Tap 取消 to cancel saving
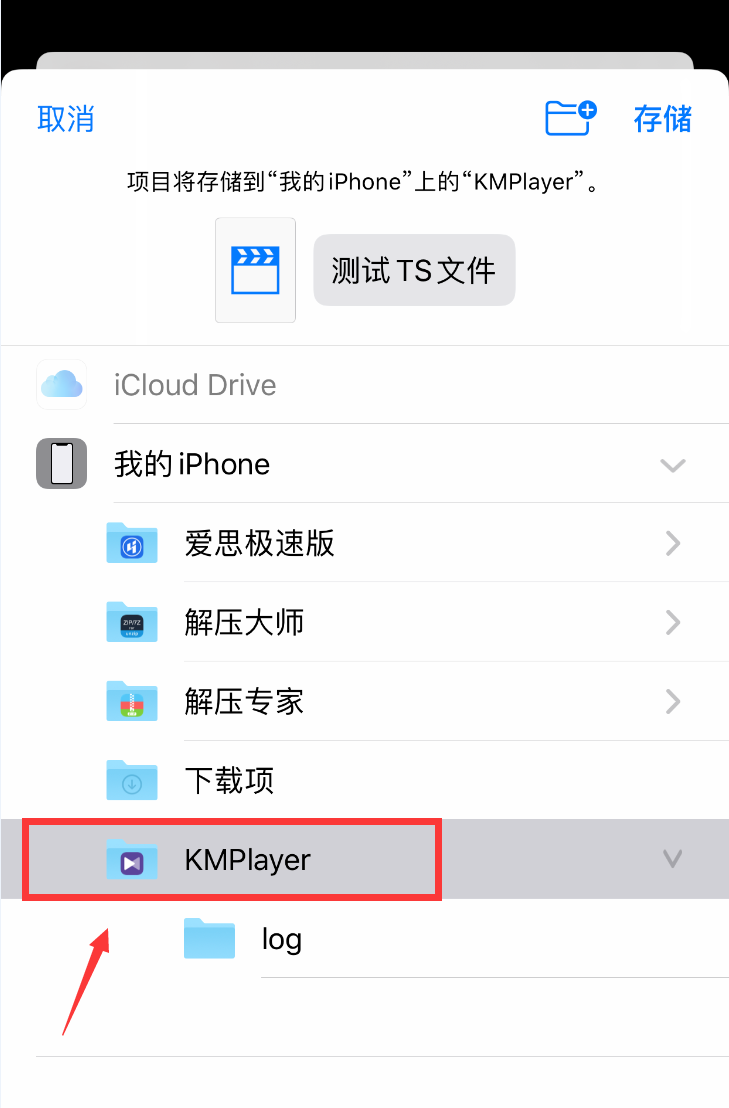Viewport: 729px width, 1108px height. pos(66,119)
